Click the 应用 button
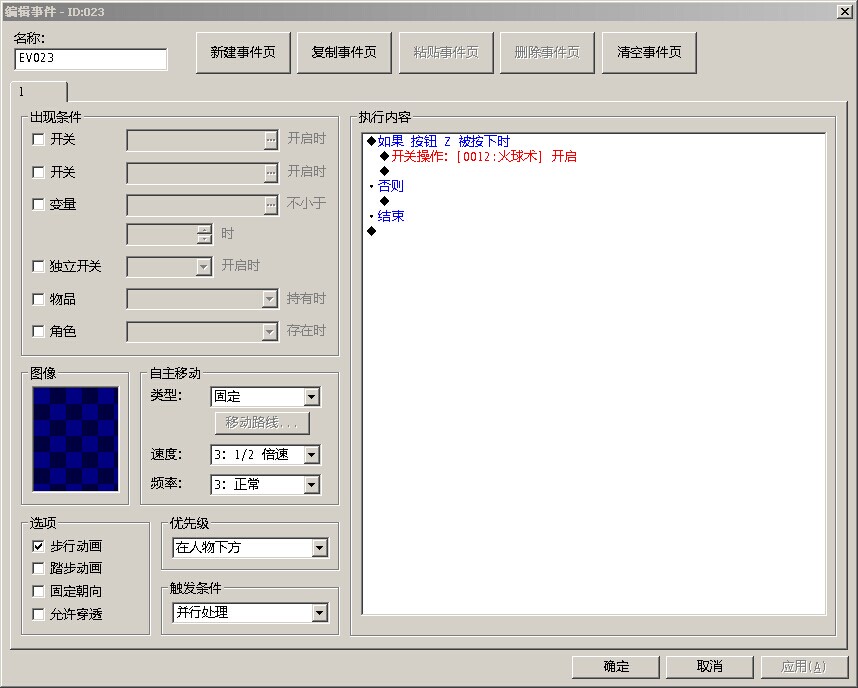The height and width of the screenshot is (688, 858). pyautogui.click(x=803, y=667)
